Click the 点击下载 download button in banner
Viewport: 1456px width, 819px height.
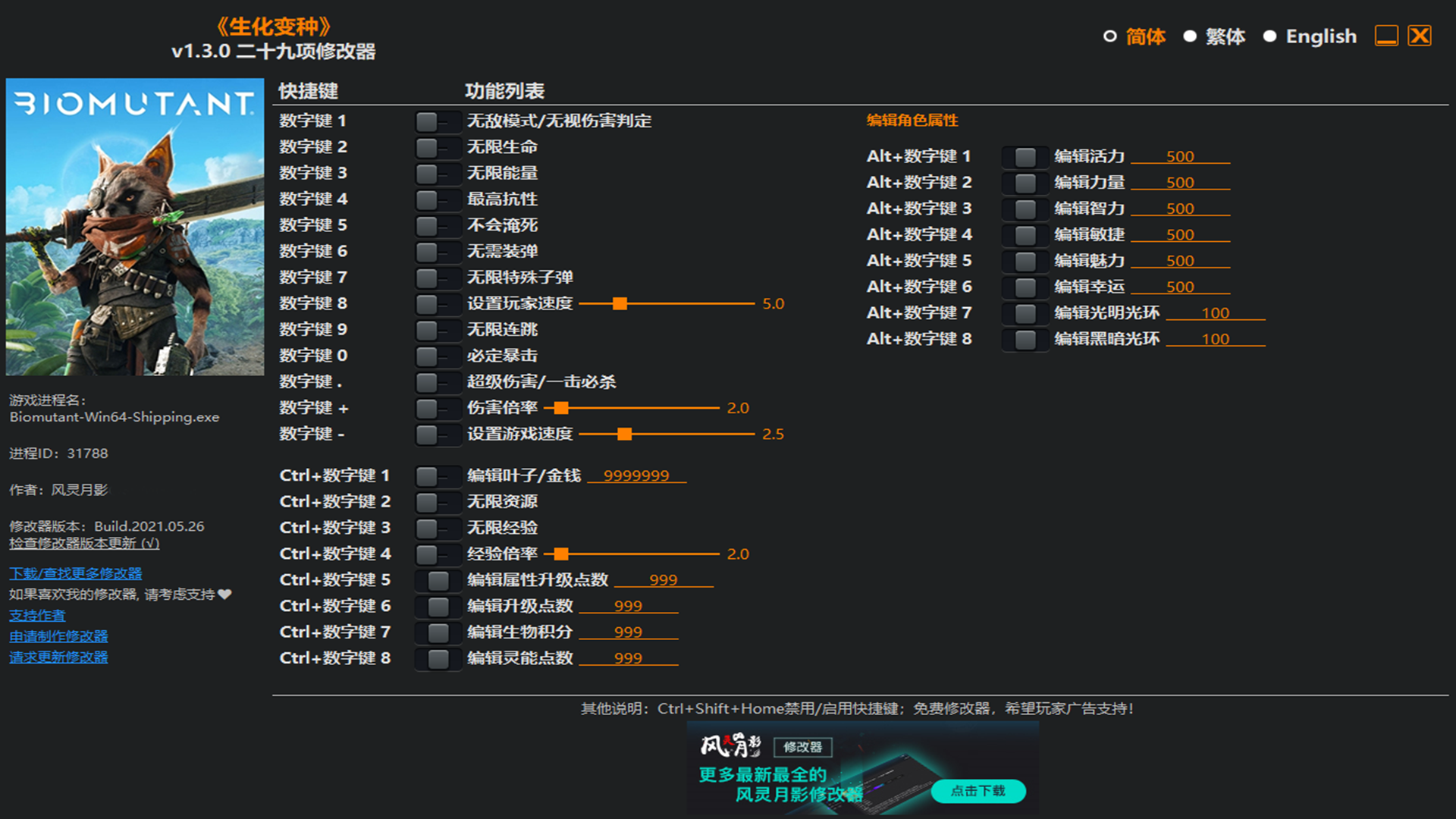977,791
